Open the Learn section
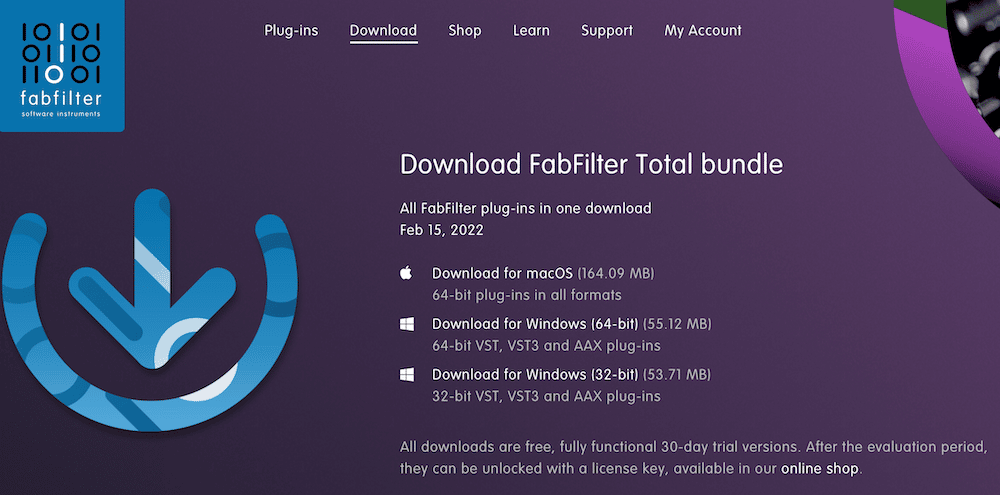Image resolution: width=1000 pixels, height=495 pixels. click(531, 30)
